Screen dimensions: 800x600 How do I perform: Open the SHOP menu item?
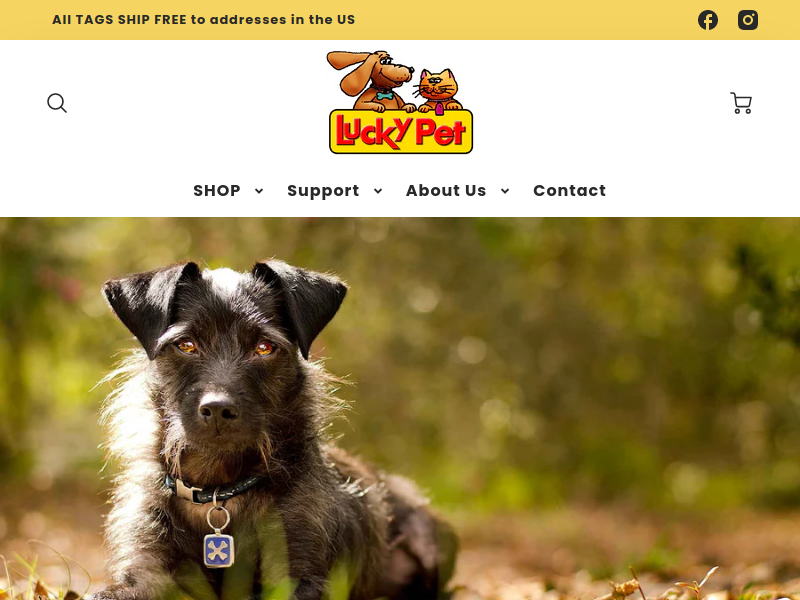pyautogui.click(x=217, y=190)
